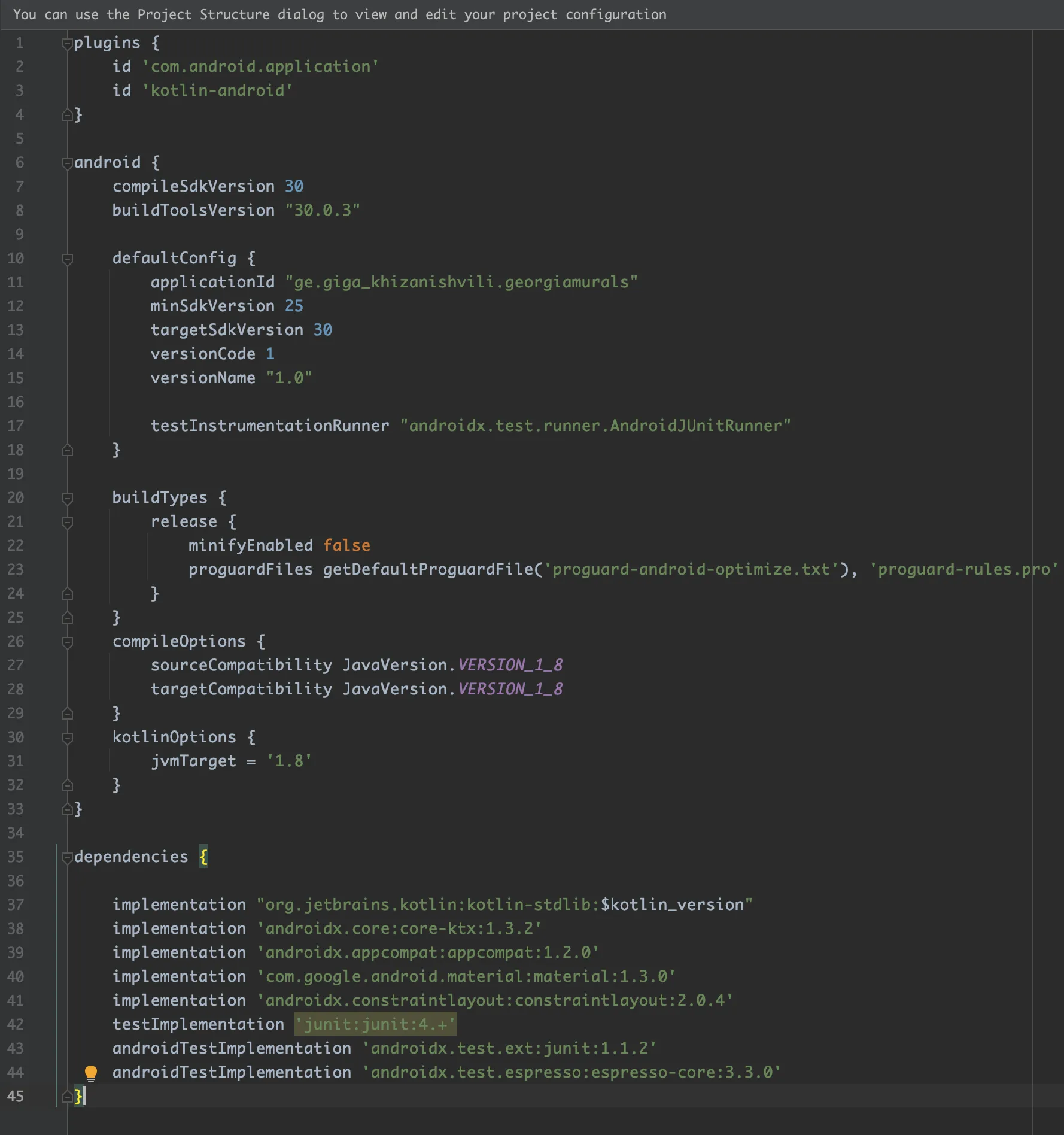The width and height of the screenshot is (1064, 1135).
Task: Click the defaultConfig keyword
Action: (174, 258)
